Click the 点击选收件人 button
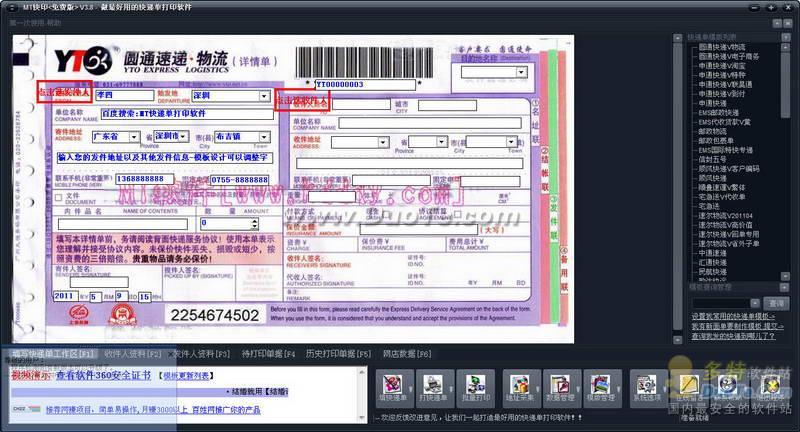Screen dimensions: 800x432 coord(303,101)
